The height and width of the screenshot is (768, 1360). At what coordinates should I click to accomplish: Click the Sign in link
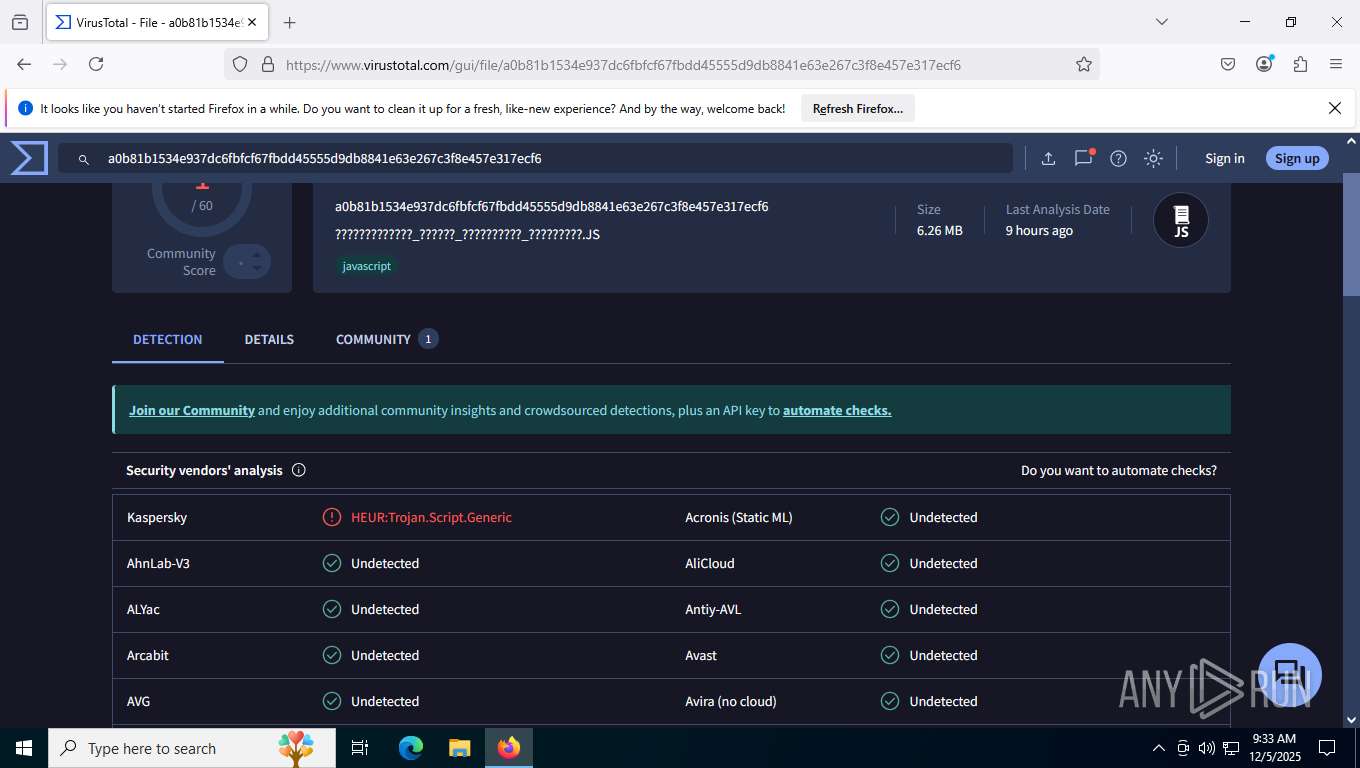click(1225, 158)
